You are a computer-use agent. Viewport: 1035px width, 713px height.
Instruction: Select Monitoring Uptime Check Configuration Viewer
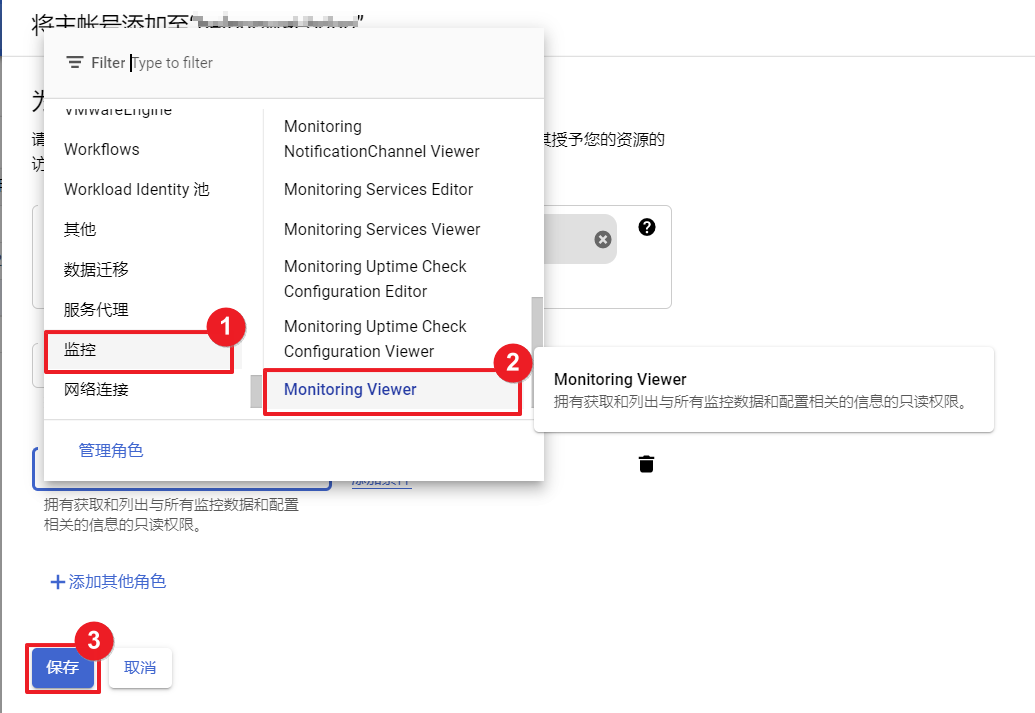(x=375, y=339)
